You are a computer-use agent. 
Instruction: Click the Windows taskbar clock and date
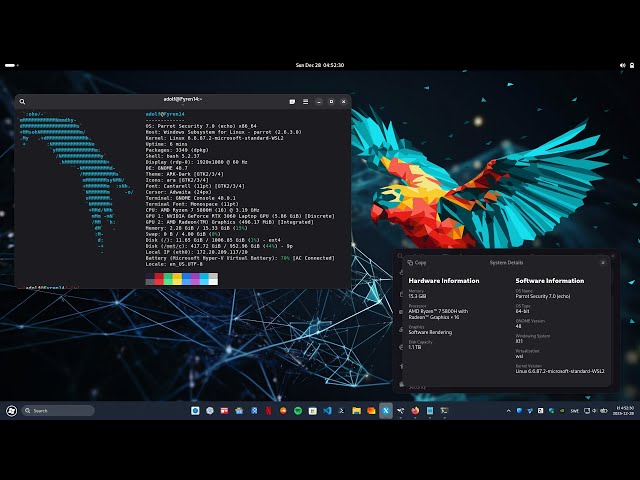[x=623, y=411]
